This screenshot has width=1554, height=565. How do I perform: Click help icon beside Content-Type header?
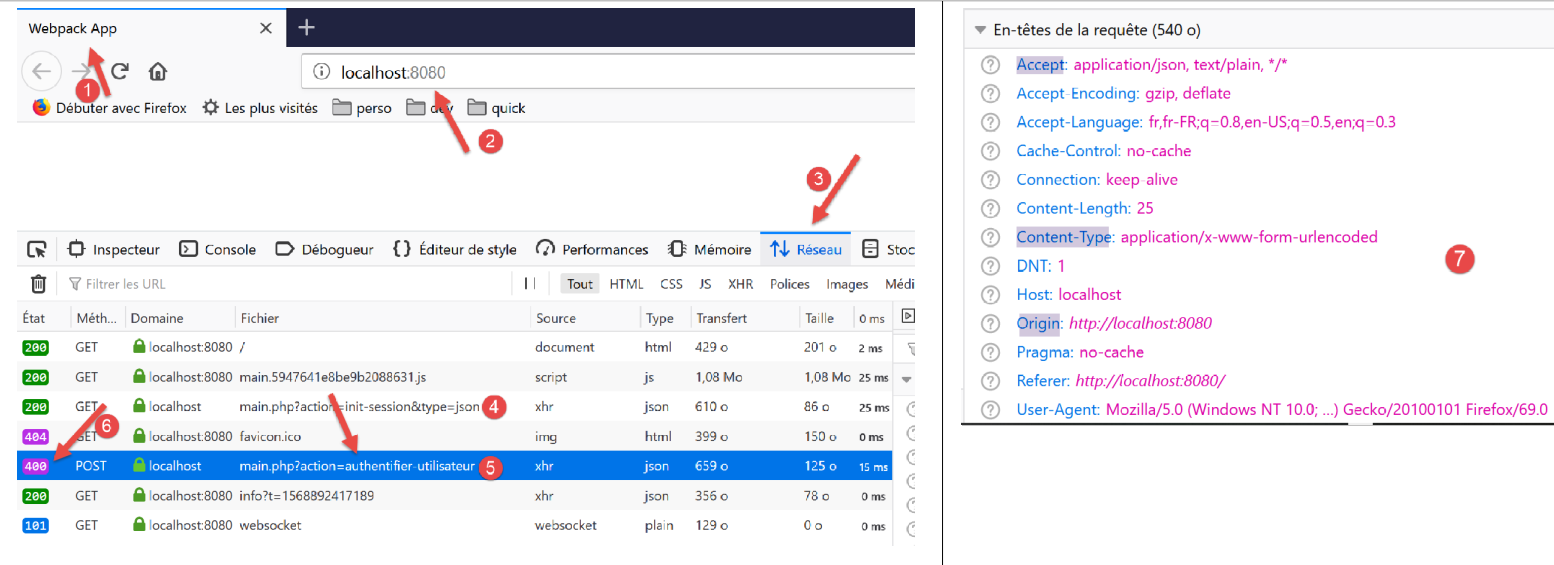990,238
